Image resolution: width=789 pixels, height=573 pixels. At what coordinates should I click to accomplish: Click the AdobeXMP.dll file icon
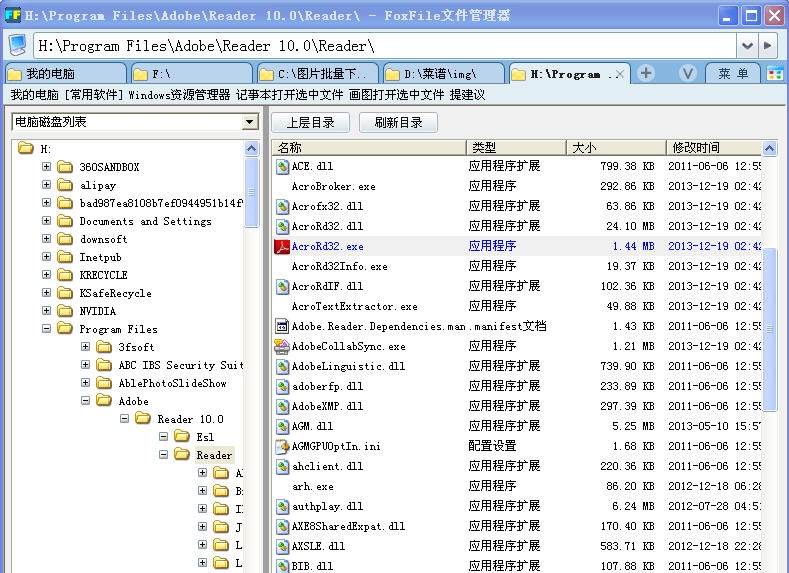coord(282,406)
